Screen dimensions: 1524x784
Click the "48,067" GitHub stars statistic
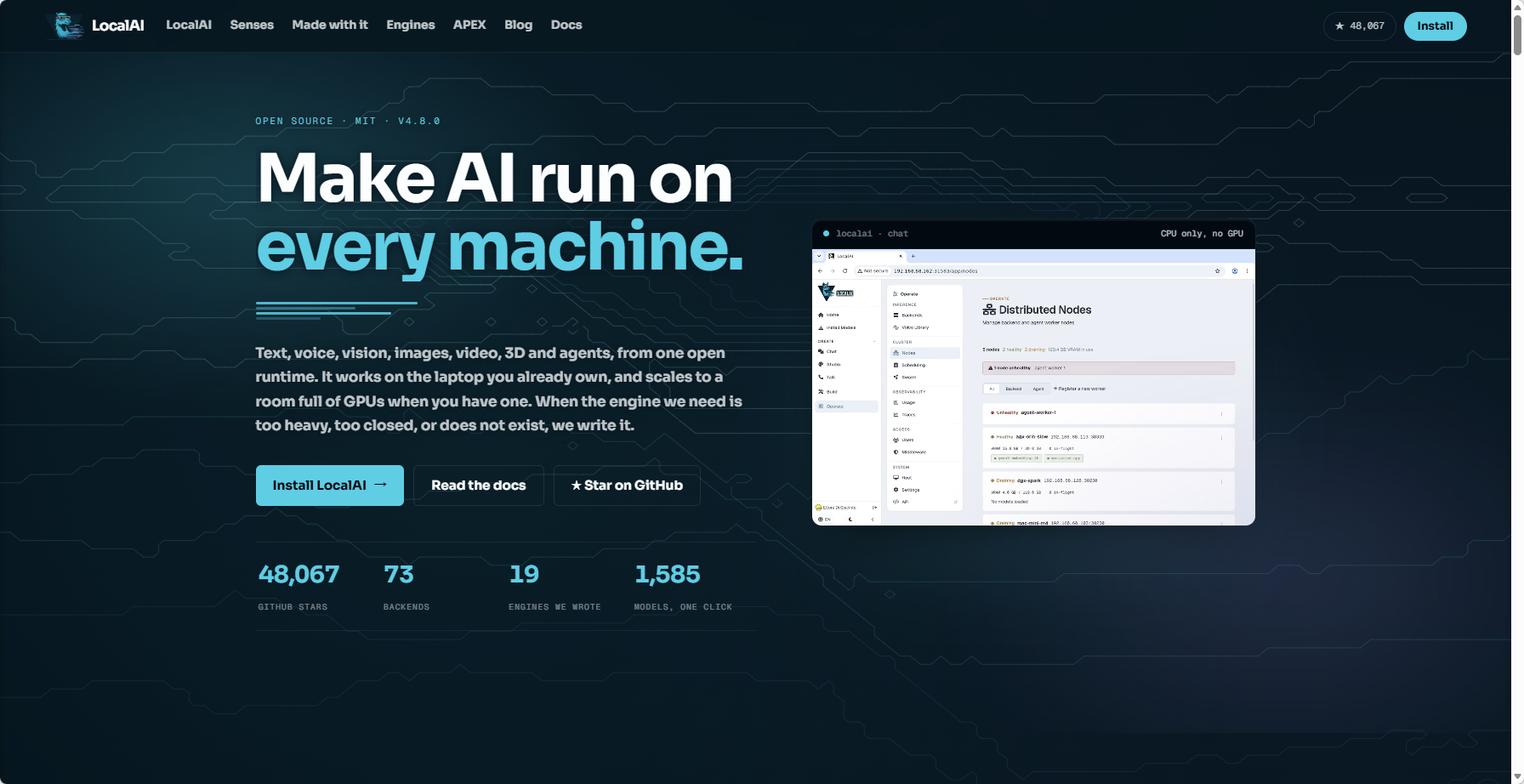(x=299, y=575)
